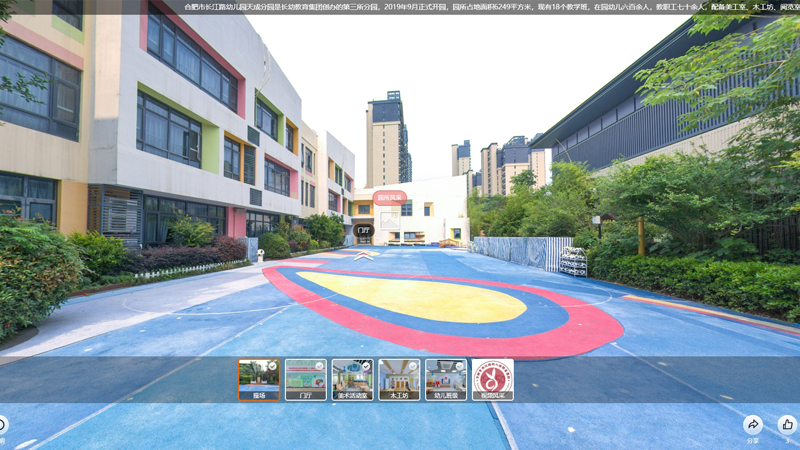Click the checkmark on 幼儿寝室 thumbnail

pos(461,366)
